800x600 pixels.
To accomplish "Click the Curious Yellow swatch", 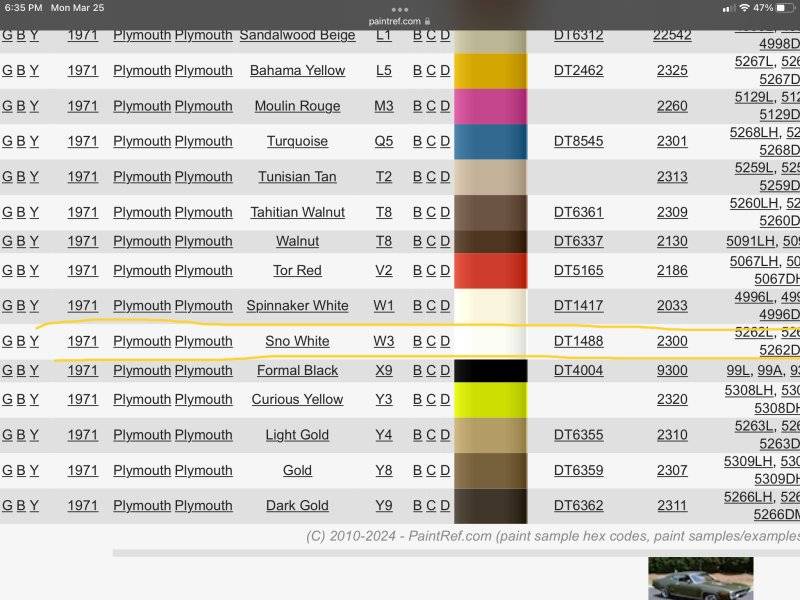I will pos(490,399).
